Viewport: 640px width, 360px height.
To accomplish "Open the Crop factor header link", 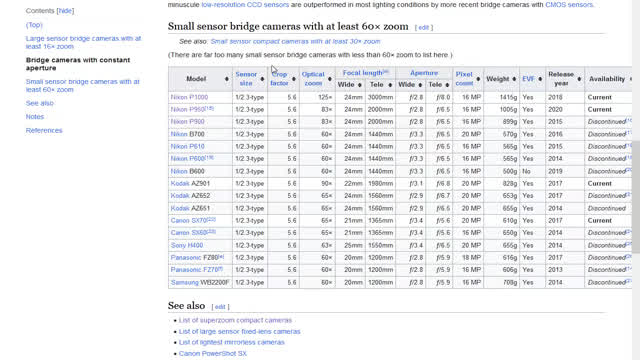I will pyautogui.click(x=280, y=79).
